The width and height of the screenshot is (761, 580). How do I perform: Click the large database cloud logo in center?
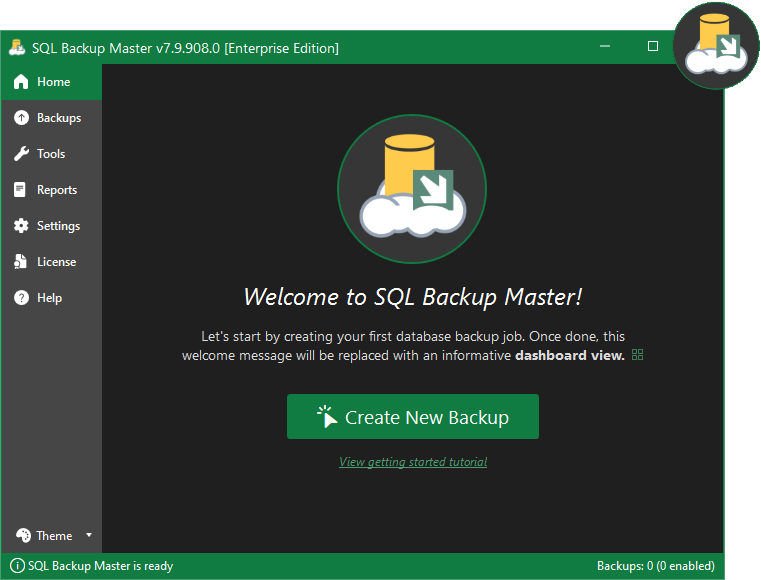pos(412,189)
